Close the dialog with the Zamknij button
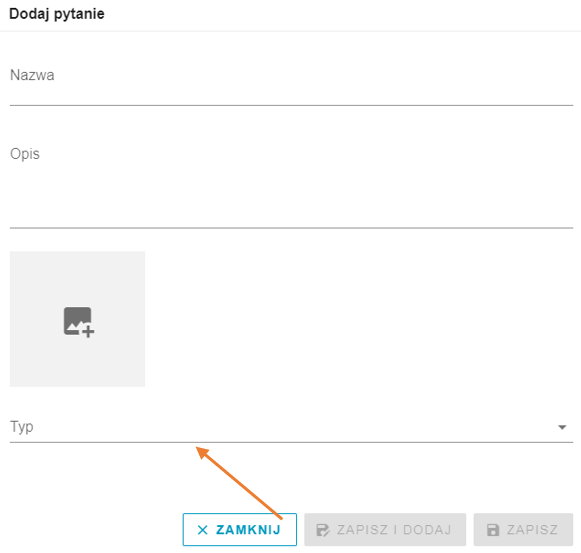The height and width of the screenshot is (553, 581). tap(240, 530)
